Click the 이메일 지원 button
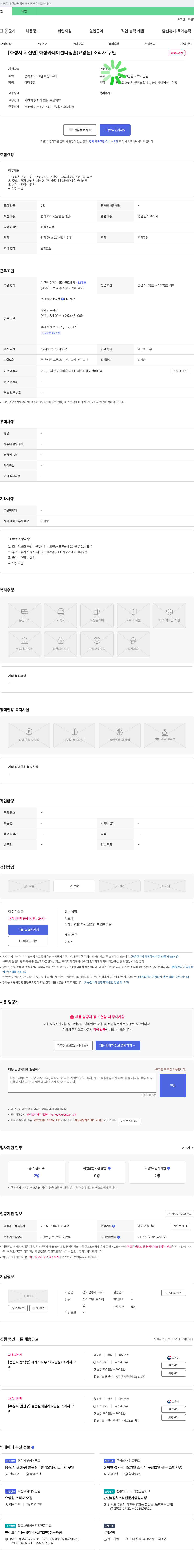 [28, 941]
